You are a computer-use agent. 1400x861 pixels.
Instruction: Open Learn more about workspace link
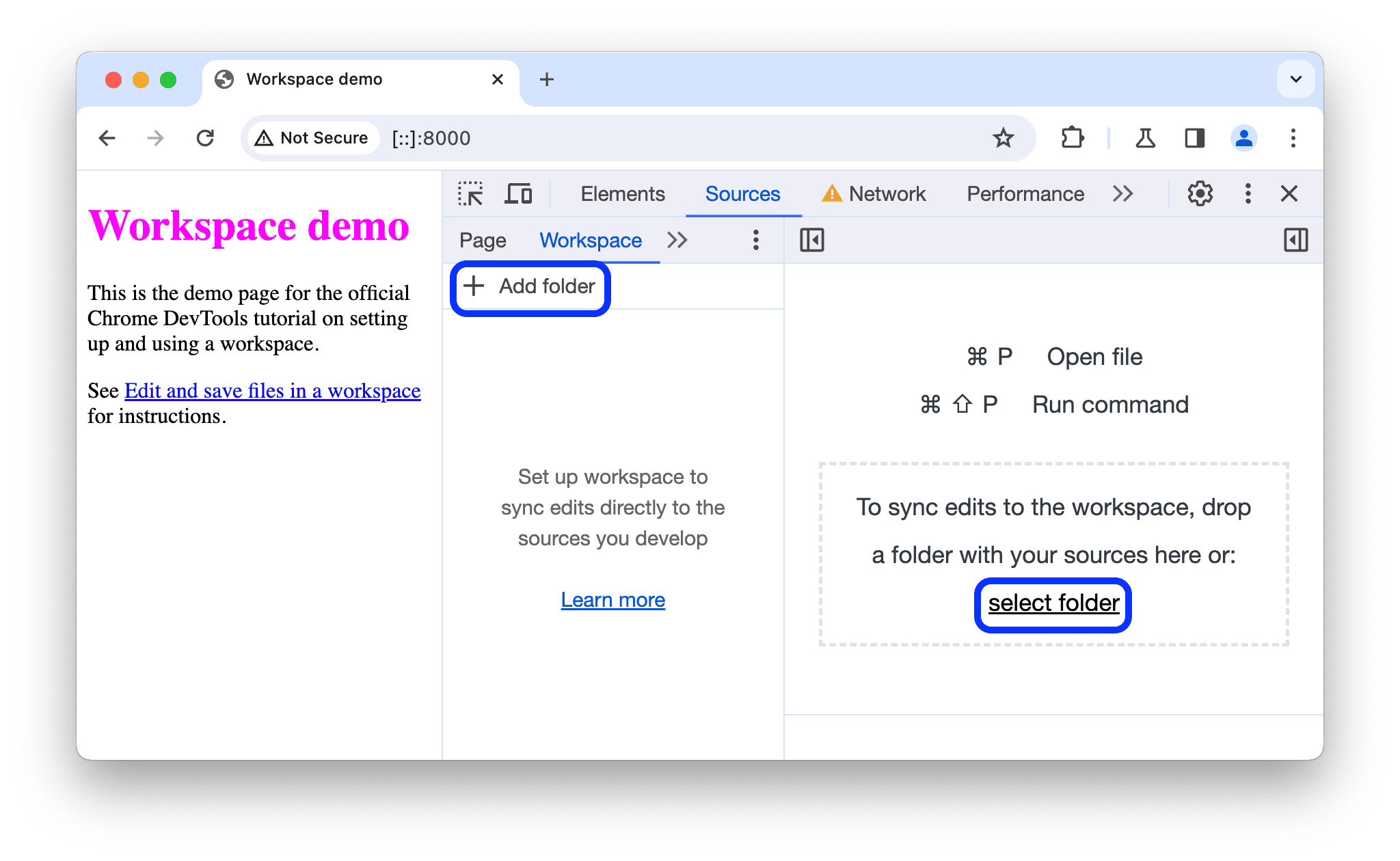(x=613, y=599)
